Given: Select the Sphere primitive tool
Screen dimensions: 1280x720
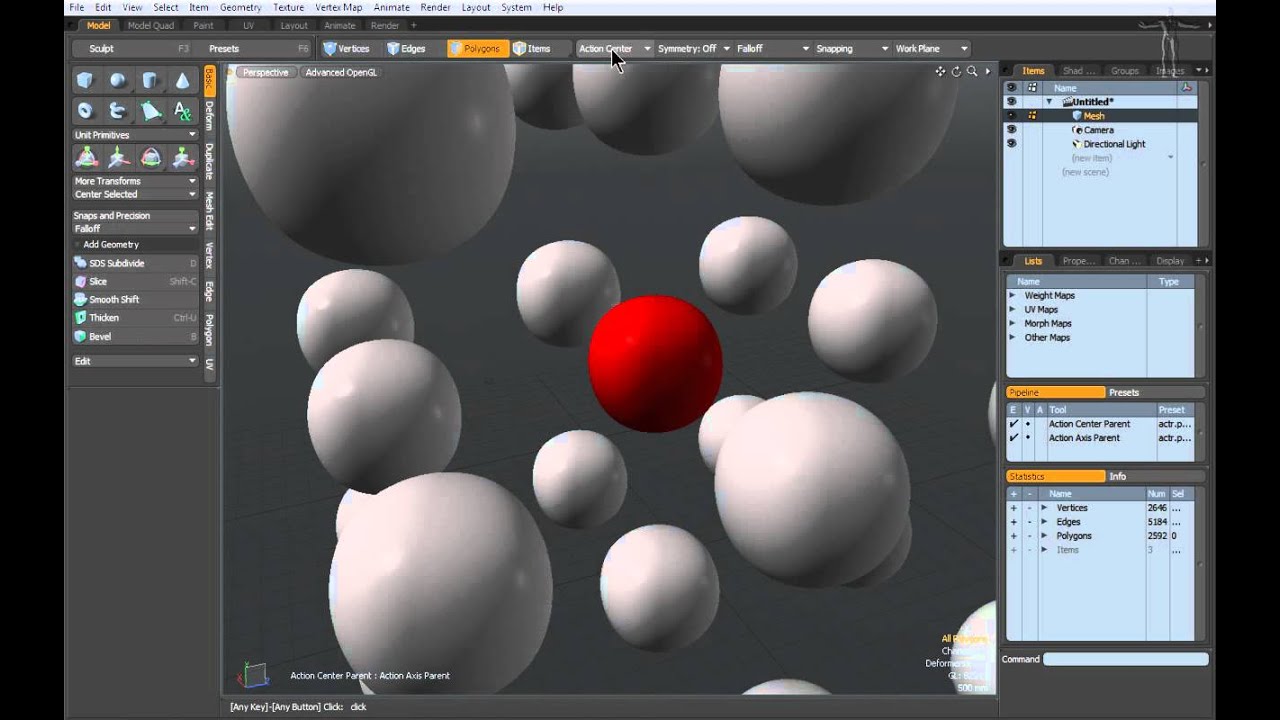Looking at the screenshot, I should click(118, 81).
